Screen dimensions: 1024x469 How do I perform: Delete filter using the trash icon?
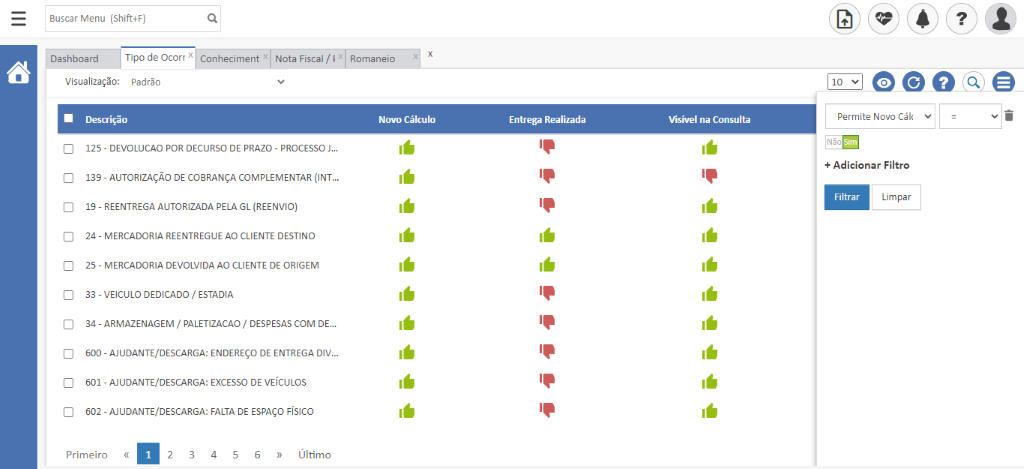click(1009, 117)
